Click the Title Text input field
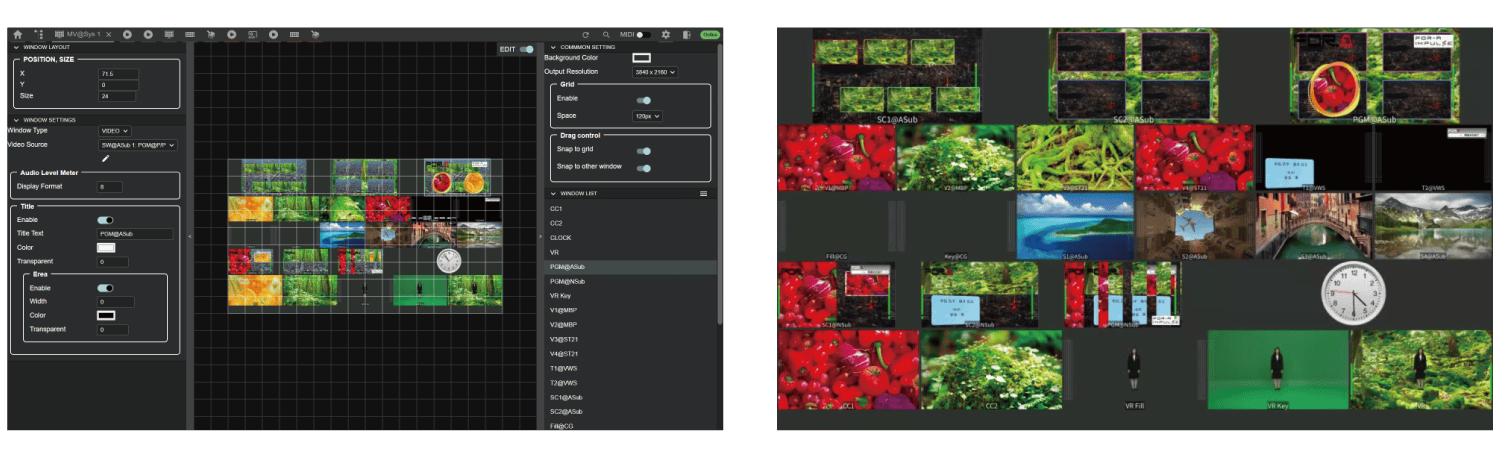This screenshot has height=457, width=1500. (x=135, y=234)
